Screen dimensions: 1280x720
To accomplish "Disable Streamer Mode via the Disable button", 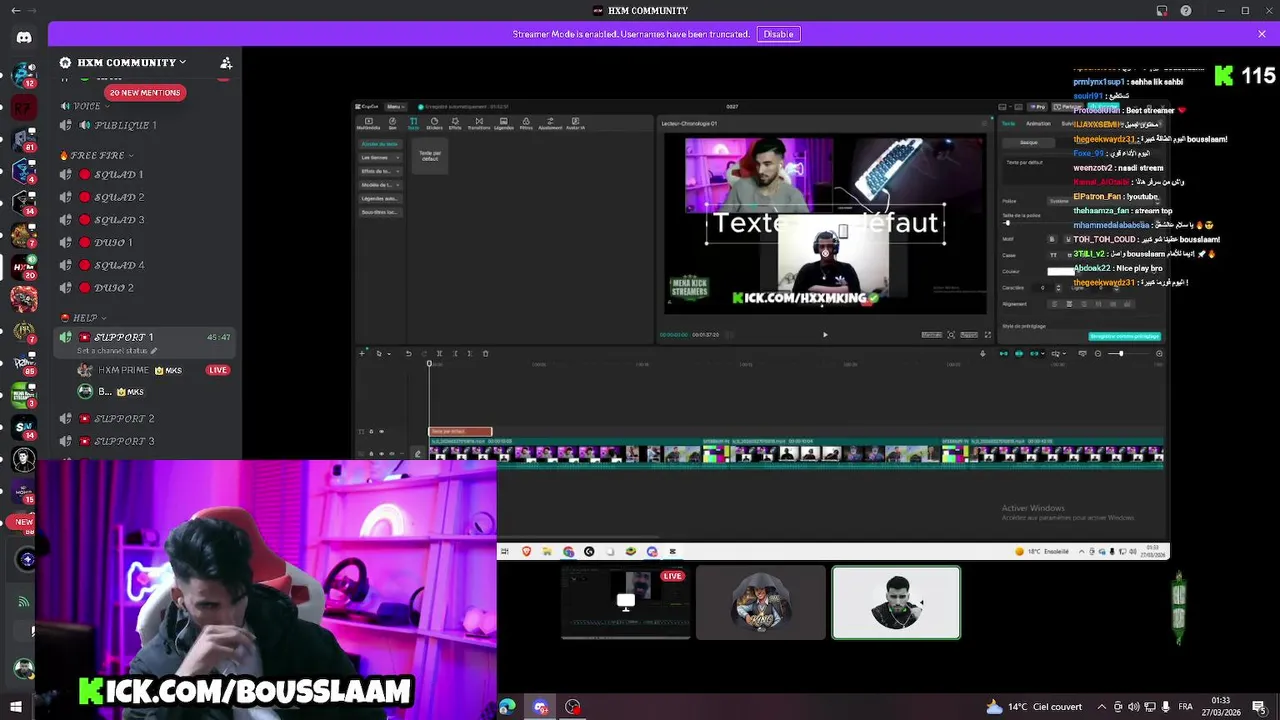I will point(778,34).
